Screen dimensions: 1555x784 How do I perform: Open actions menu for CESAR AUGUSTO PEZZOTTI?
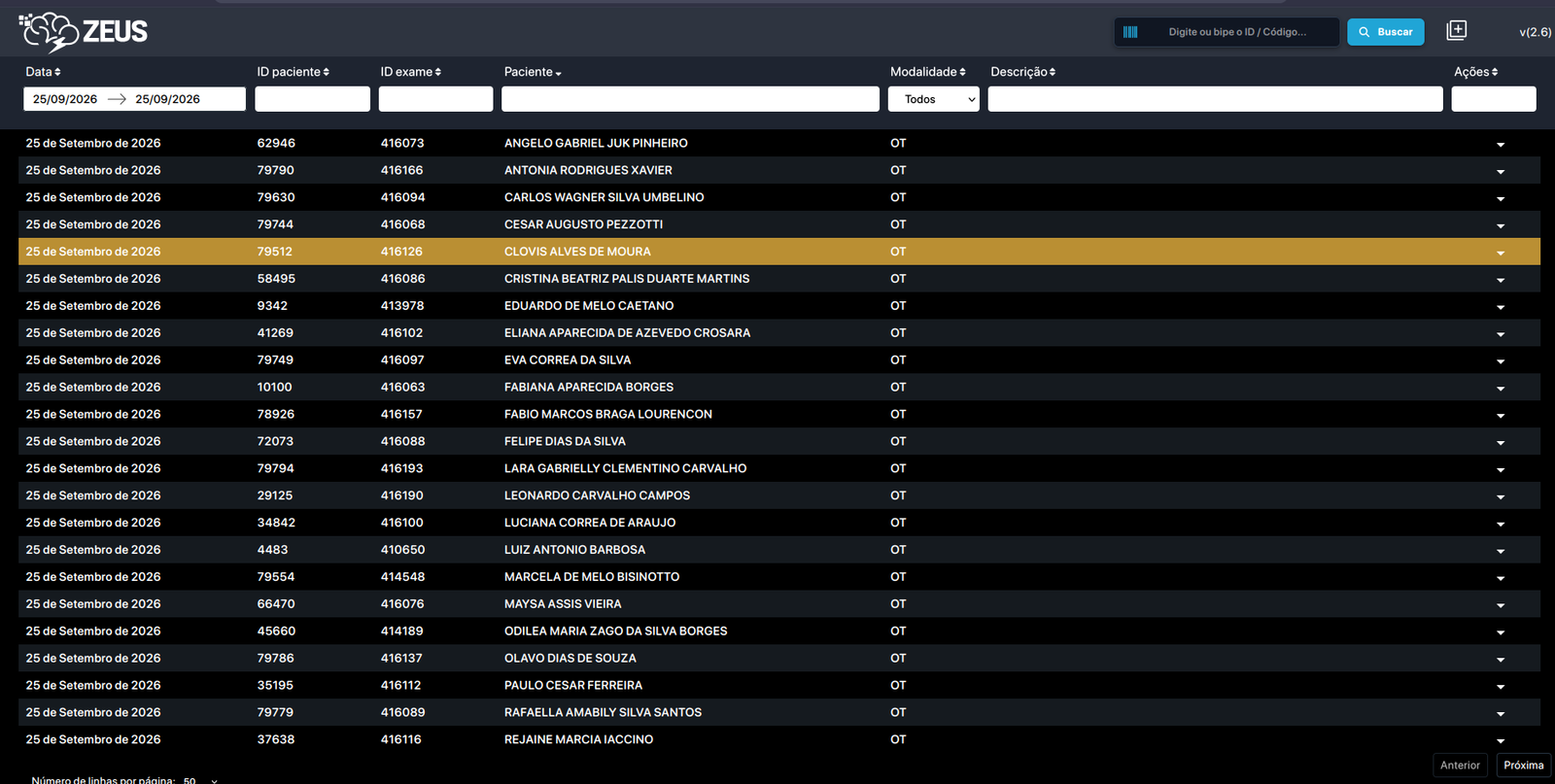1501,226
